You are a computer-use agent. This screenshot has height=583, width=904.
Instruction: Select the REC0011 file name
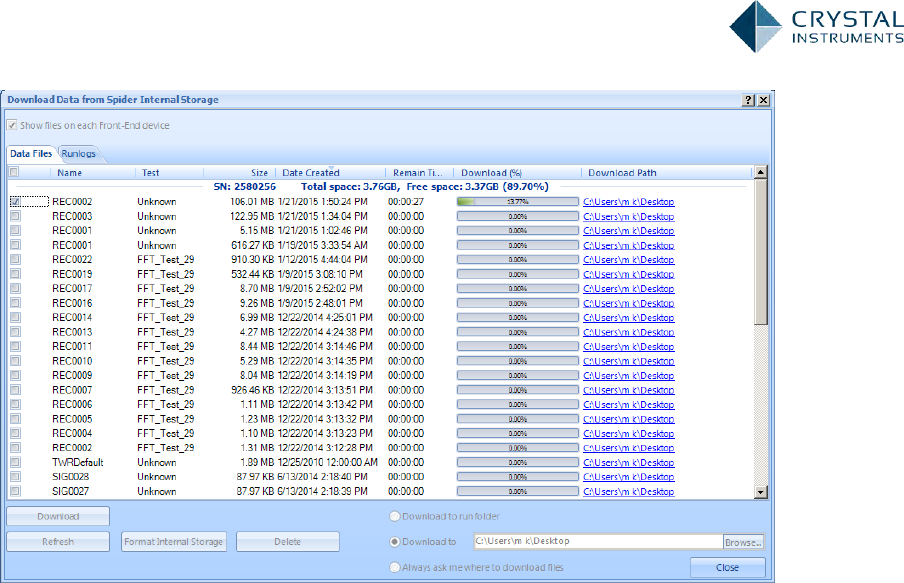72,346
